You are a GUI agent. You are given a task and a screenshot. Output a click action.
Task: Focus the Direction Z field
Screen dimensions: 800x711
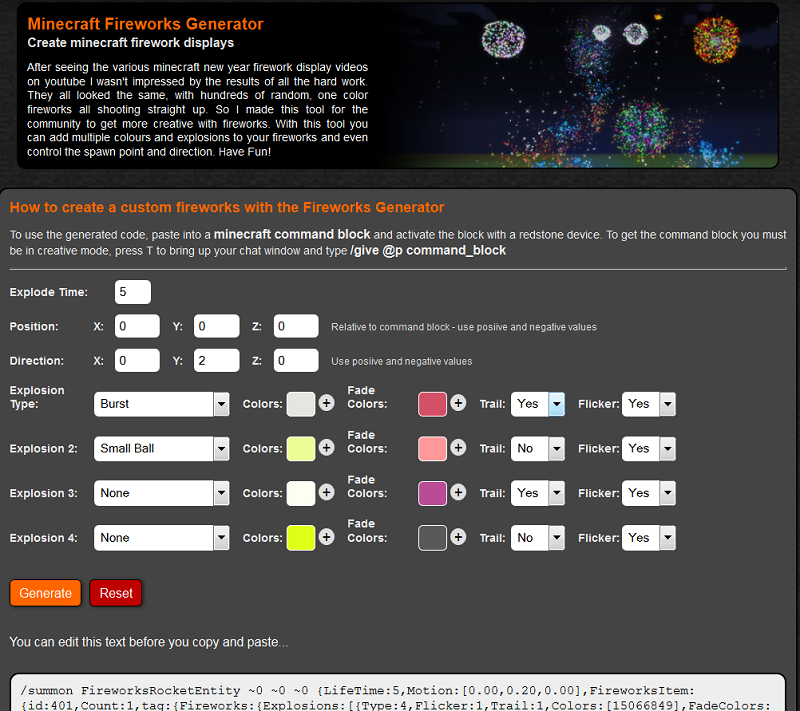(x=296, y=360)
